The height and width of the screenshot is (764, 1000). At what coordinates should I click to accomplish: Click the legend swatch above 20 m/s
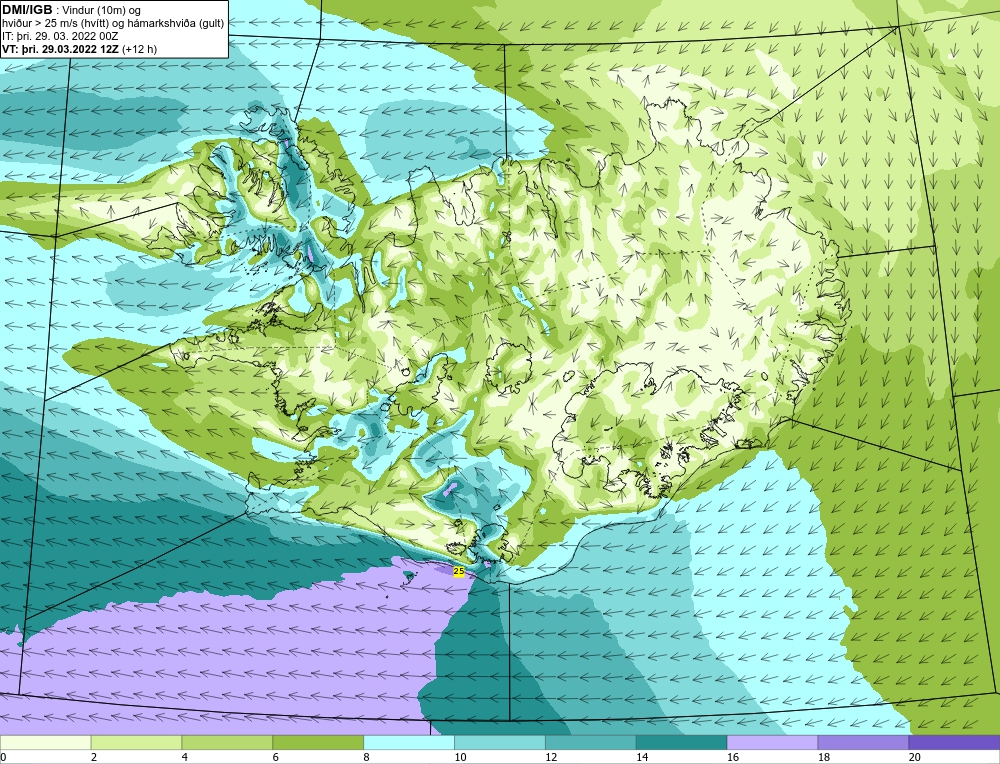point(954,743)
